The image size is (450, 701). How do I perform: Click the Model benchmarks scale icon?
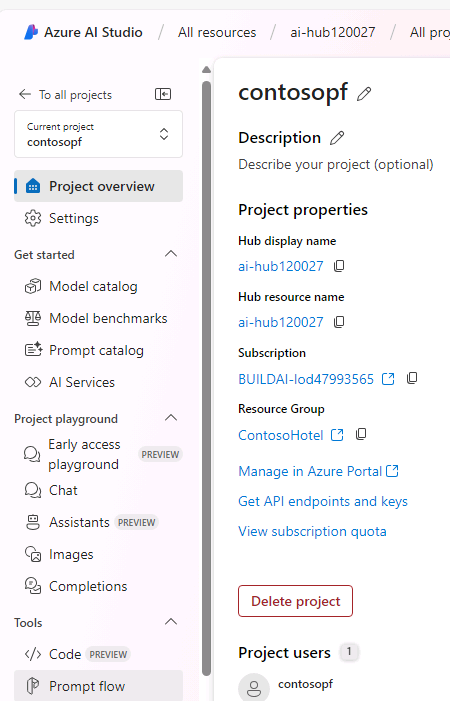tap(33, 318)
